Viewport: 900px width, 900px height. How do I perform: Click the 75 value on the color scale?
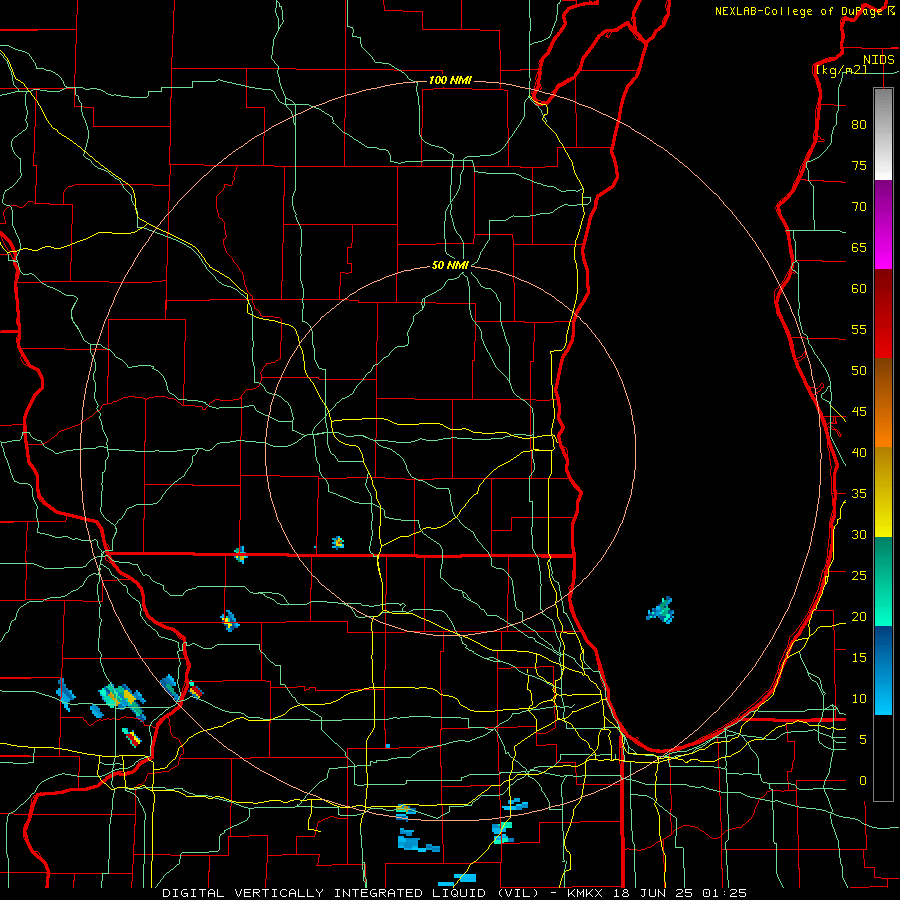[x=859, y=166]
